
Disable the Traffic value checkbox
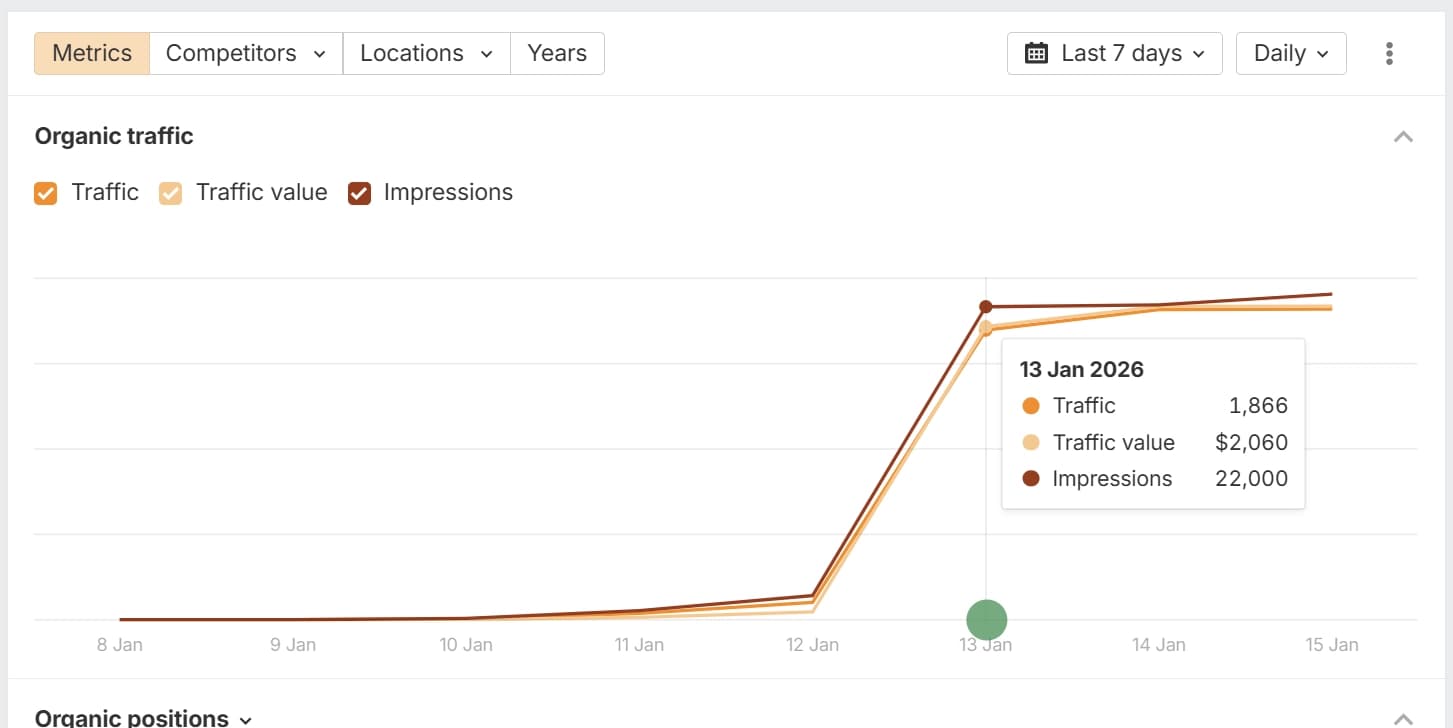tap(170, 192)
